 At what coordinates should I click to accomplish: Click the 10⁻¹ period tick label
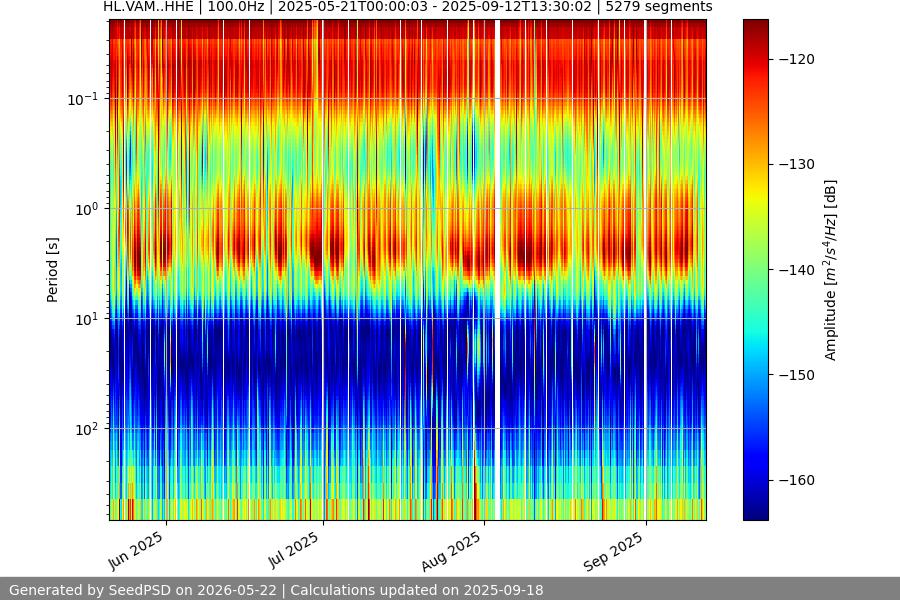[x=83, y=99]
